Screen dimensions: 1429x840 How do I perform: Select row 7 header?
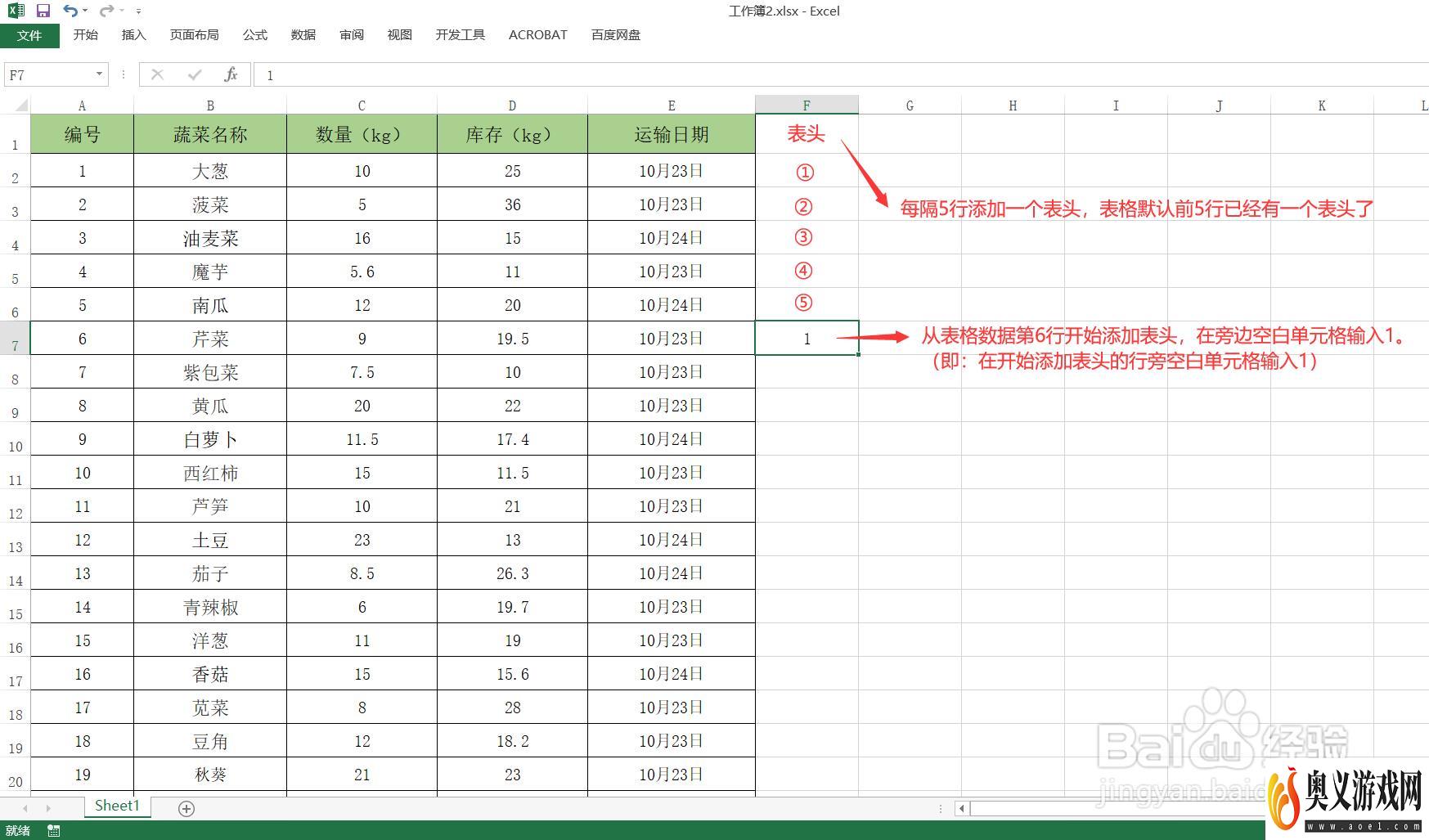pyautogui.click(x=15, y=338)
